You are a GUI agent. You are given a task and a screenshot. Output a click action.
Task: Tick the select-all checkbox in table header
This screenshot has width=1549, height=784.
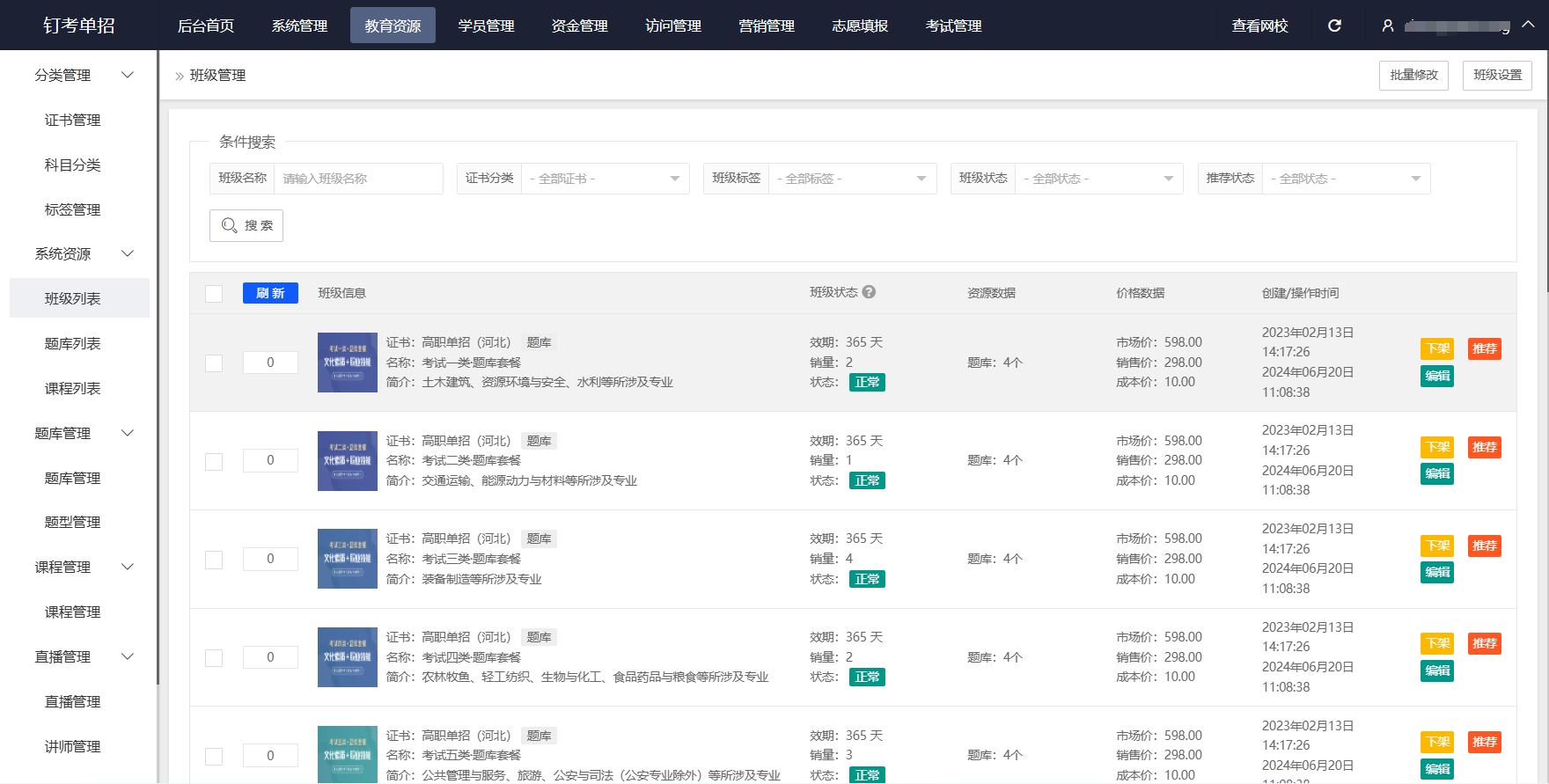click(x=214, y=293)
